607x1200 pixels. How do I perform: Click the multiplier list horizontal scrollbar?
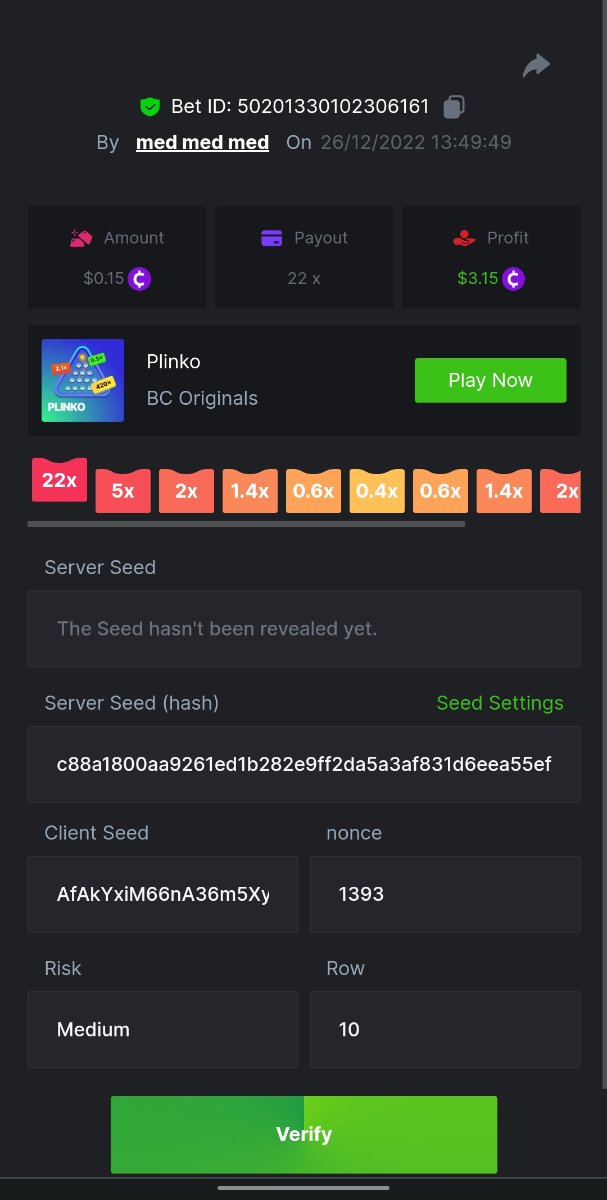click(x=246, y=523)
